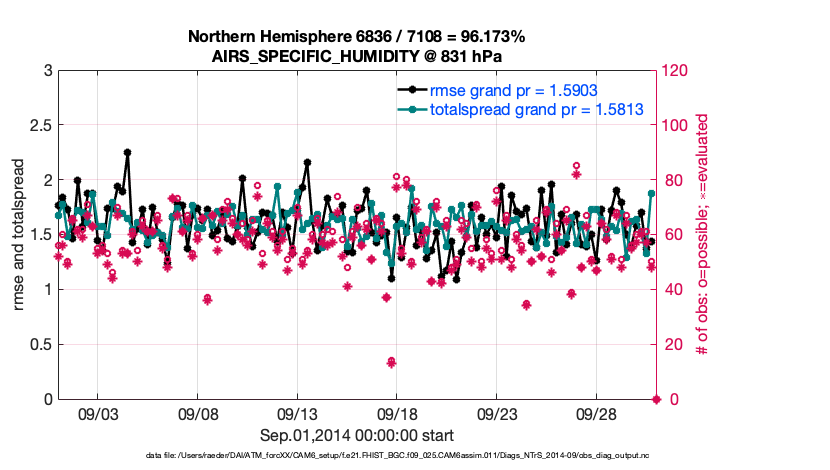Image resolution: width=830 pixels, height=470 pixels.
Task: Click the 0.5 tick label on left axis
Action: pos(40,344)
